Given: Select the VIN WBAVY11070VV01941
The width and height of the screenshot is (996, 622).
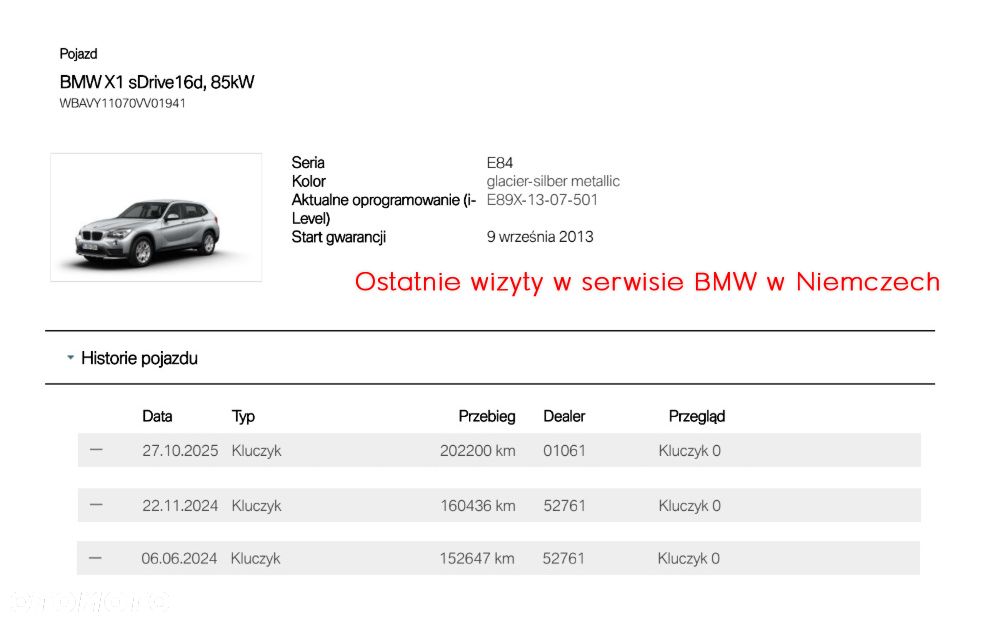Looking at the screenshot, I should (x=123, y=103).
